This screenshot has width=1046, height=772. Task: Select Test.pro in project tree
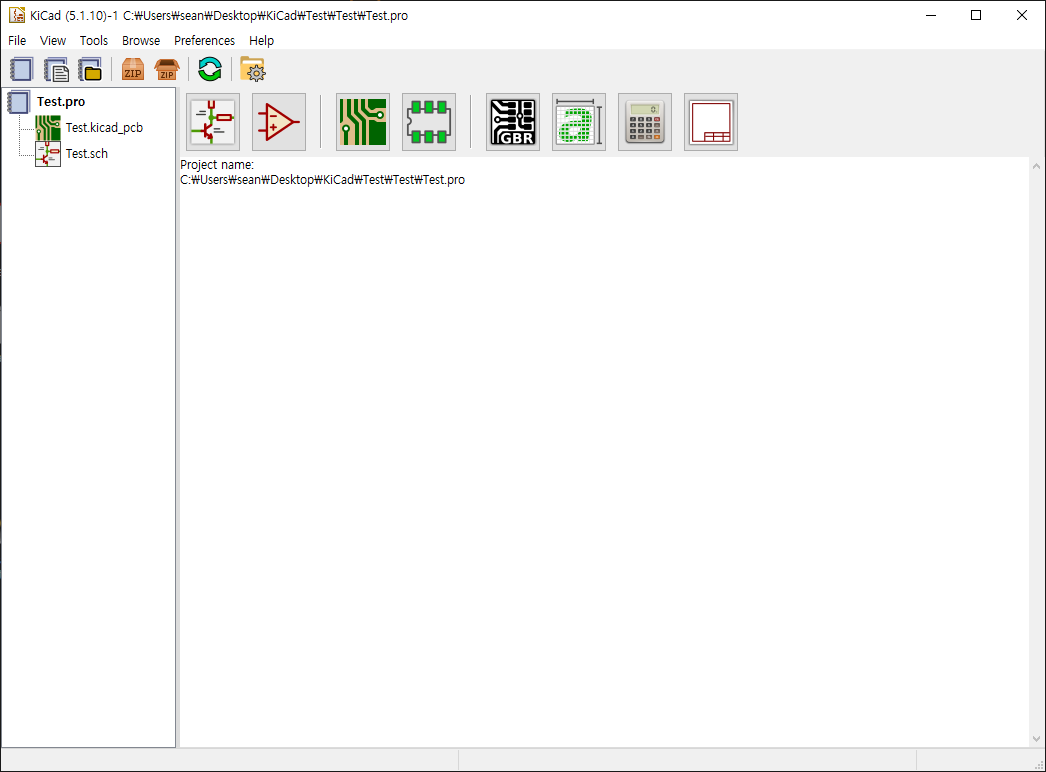[x=61, y=101]
